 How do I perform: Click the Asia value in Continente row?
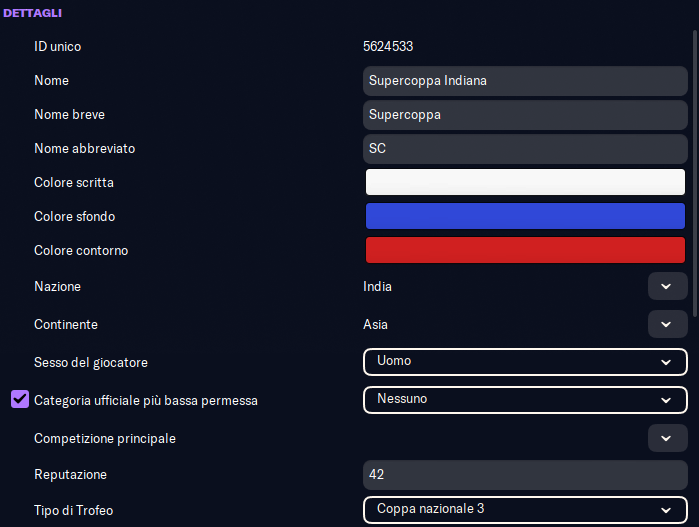pos(376,325)
